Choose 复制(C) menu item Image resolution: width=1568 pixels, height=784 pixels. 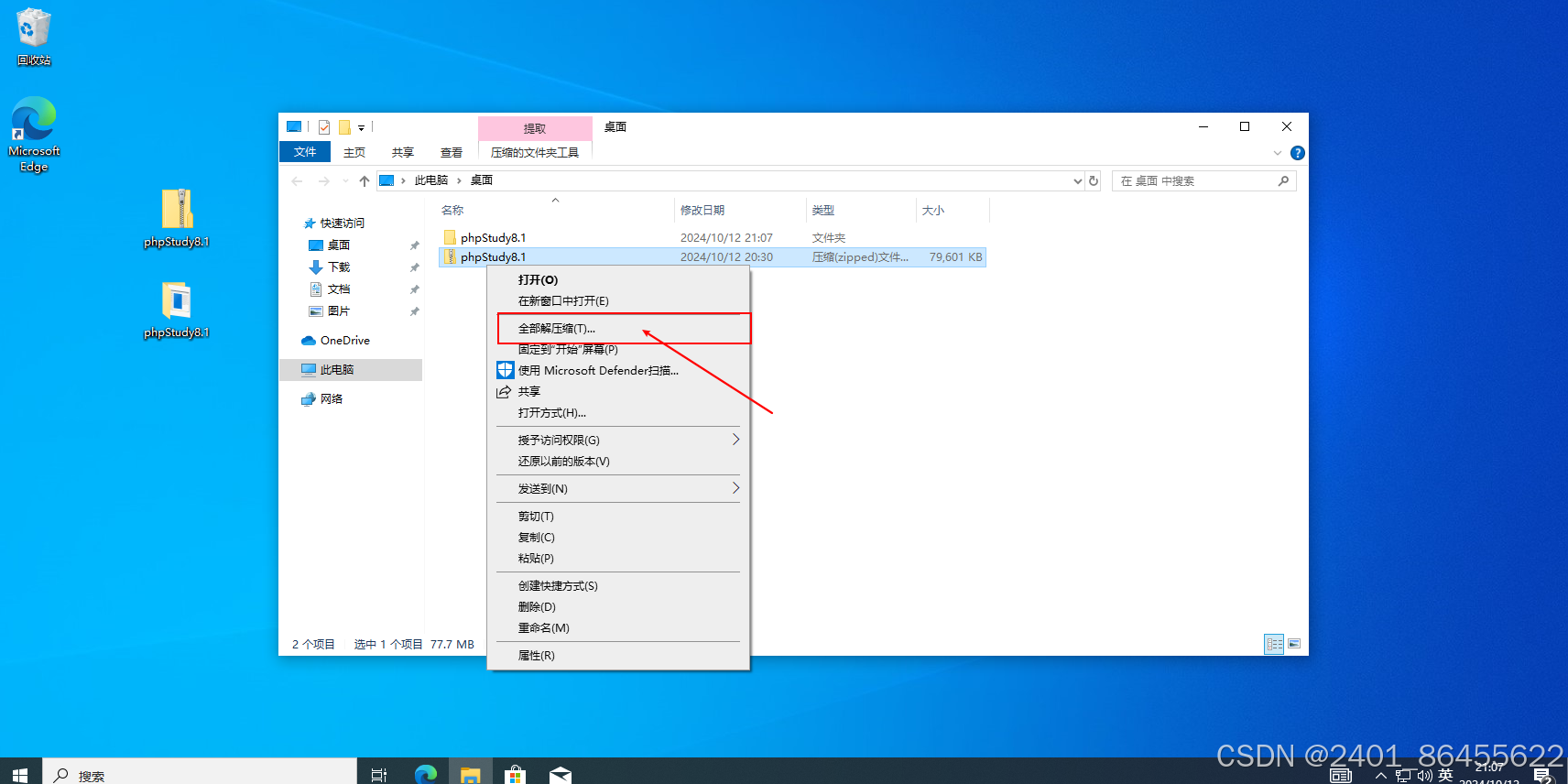point(618,538)
